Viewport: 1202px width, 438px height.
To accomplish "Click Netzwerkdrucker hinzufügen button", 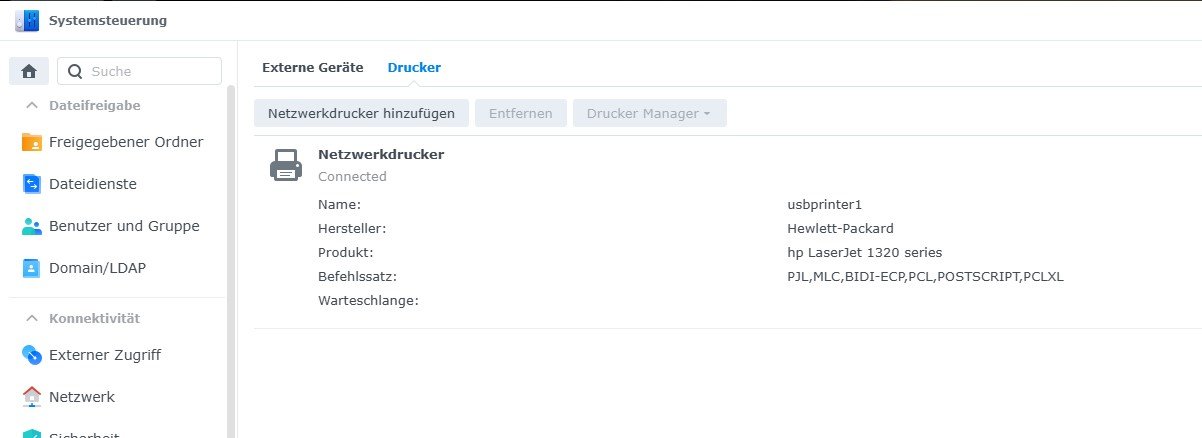I will [362, 113].
